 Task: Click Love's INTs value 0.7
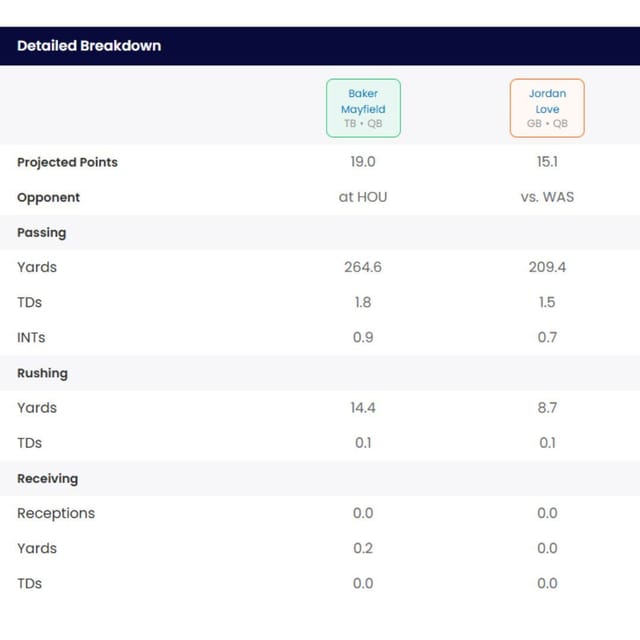tap(547, 337)
